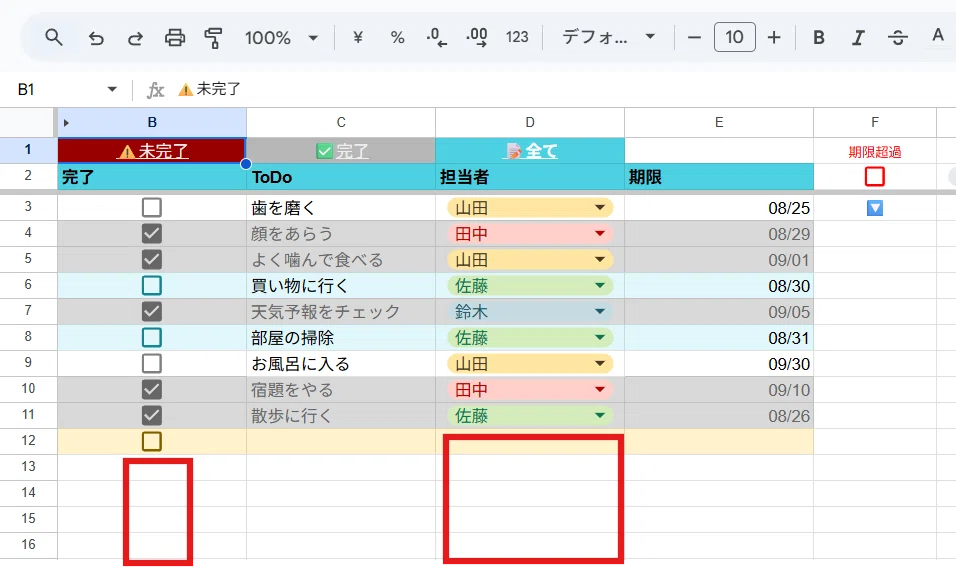Uncheck the box for 宿題をやる
956x567 pixels.
(x=152, y=390)
